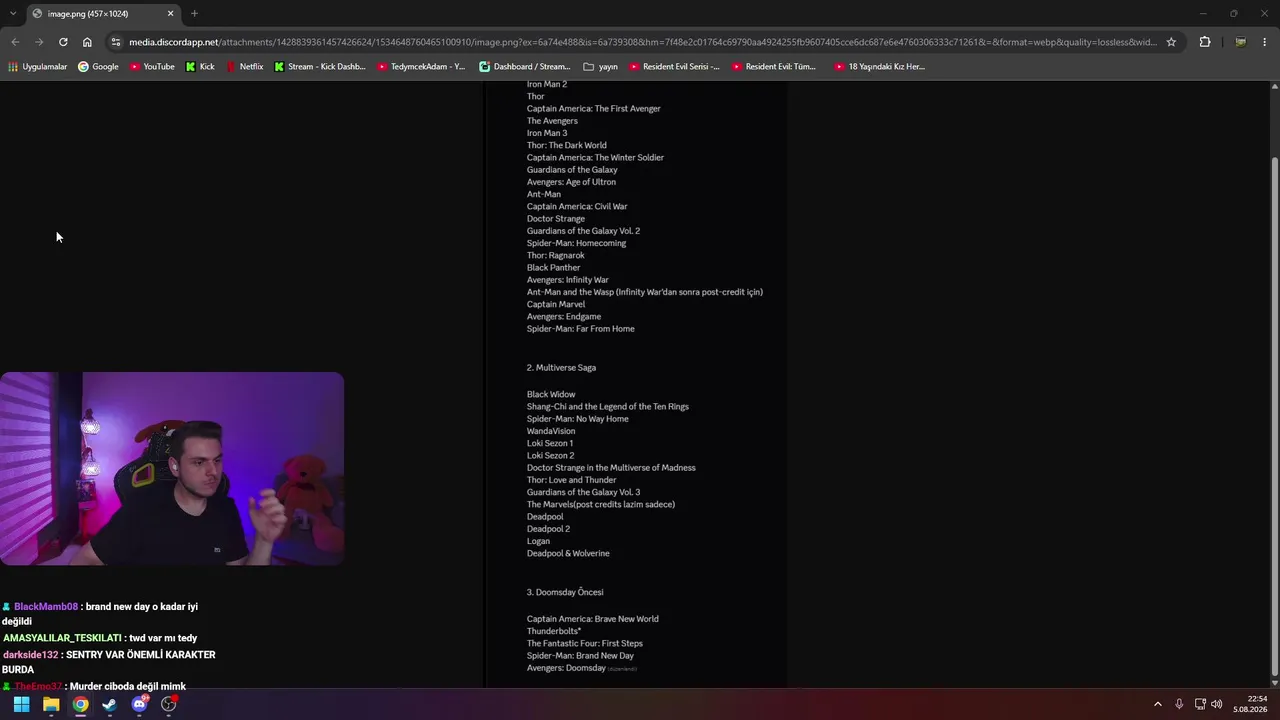Image resolution: width=1280 pixels, height=720 pixels.
Task: Open the Kick bookmark
Action: (200, 67)
